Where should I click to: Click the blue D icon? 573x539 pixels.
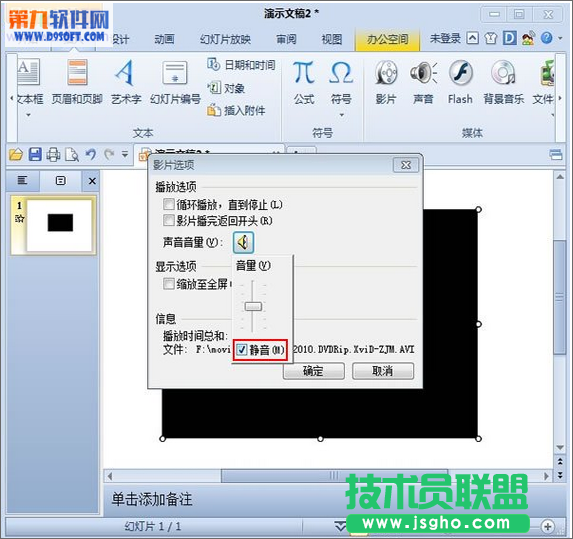[509, 38]
